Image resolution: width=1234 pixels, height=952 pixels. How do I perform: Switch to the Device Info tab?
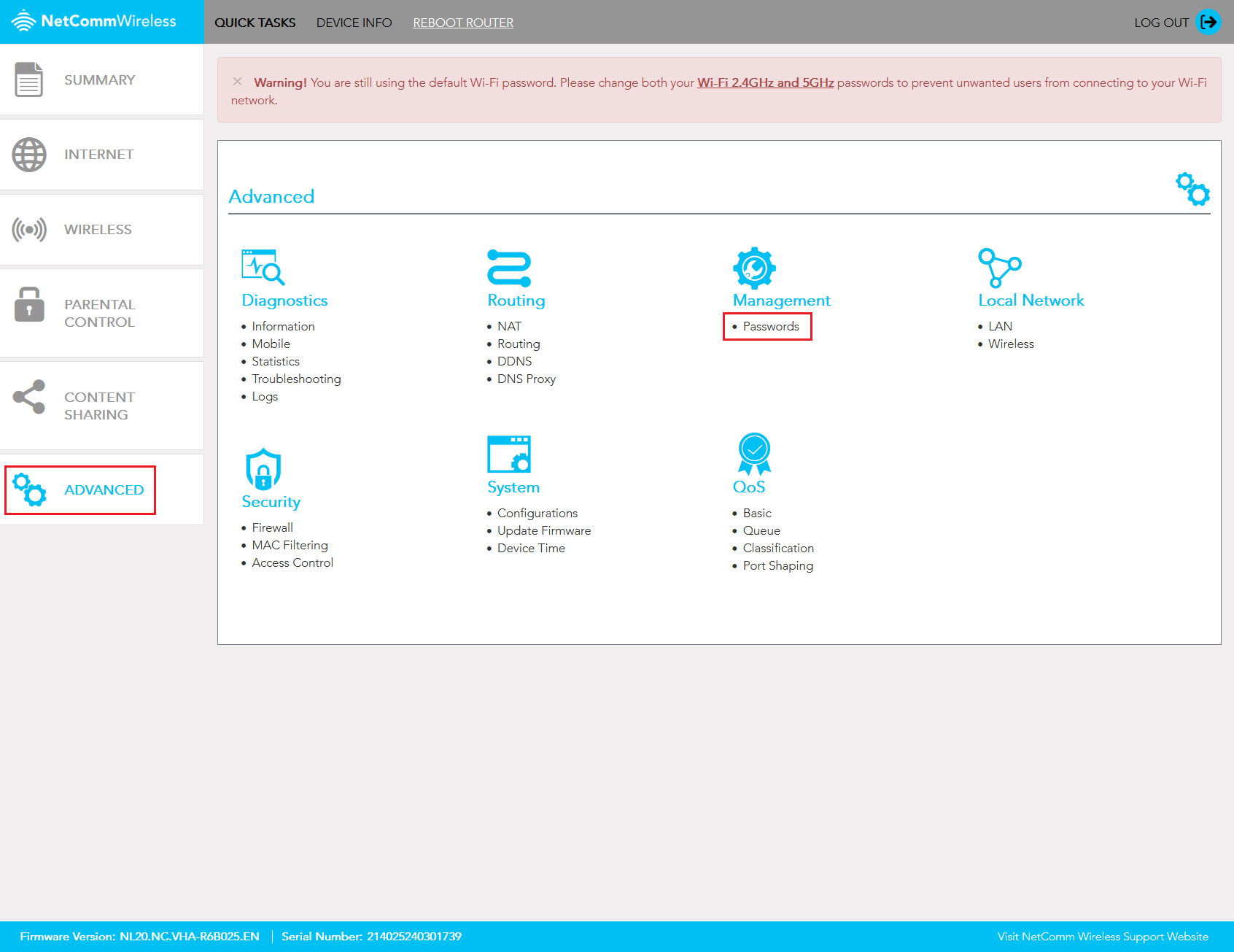(354, 22)
